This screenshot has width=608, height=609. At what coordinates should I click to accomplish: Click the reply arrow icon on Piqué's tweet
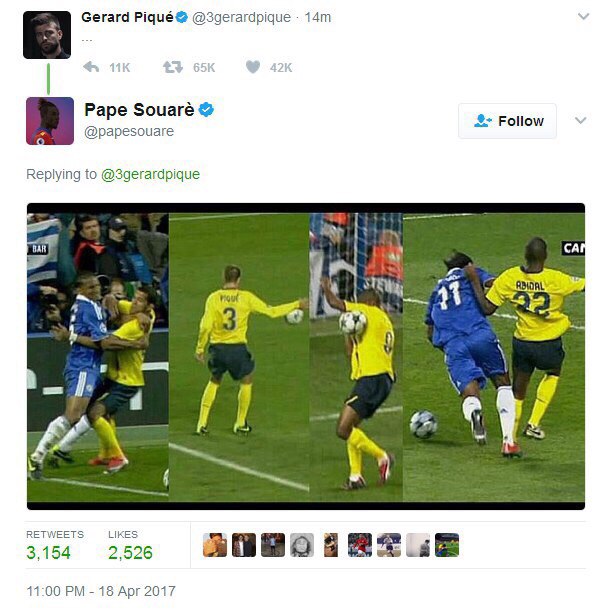(x=91, y=67)
